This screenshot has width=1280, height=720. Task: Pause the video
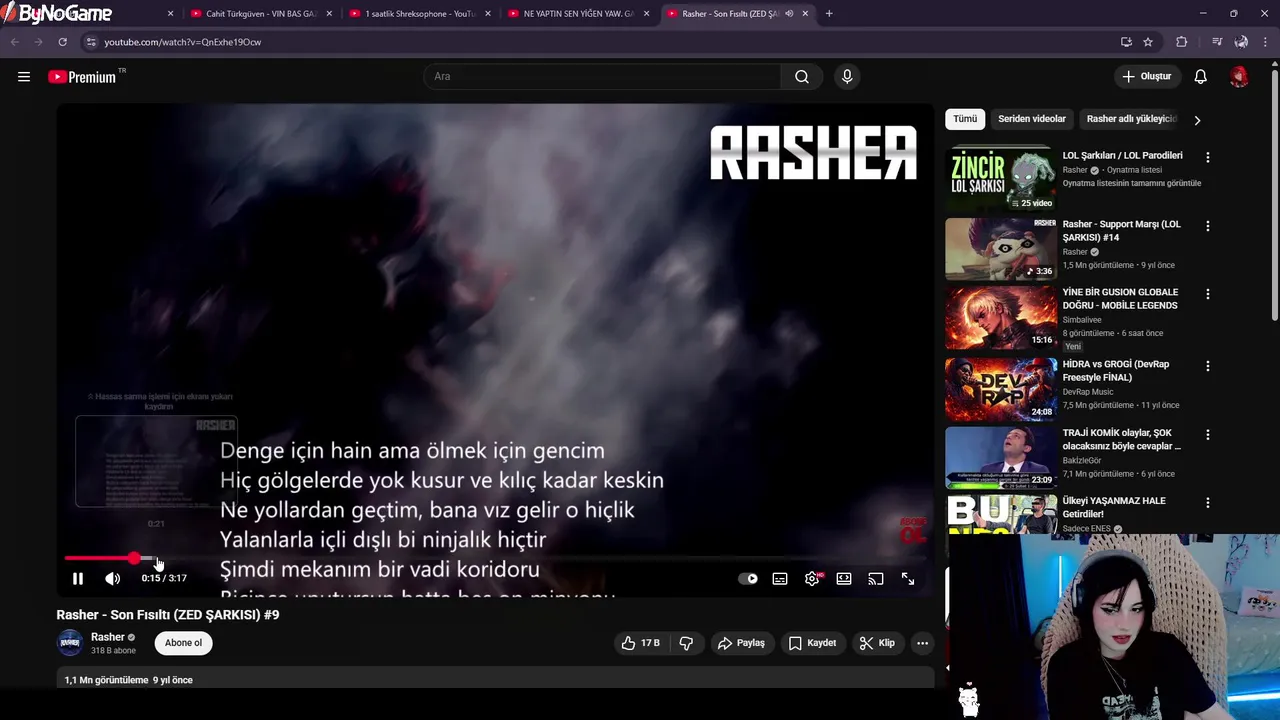coord(78,578)
